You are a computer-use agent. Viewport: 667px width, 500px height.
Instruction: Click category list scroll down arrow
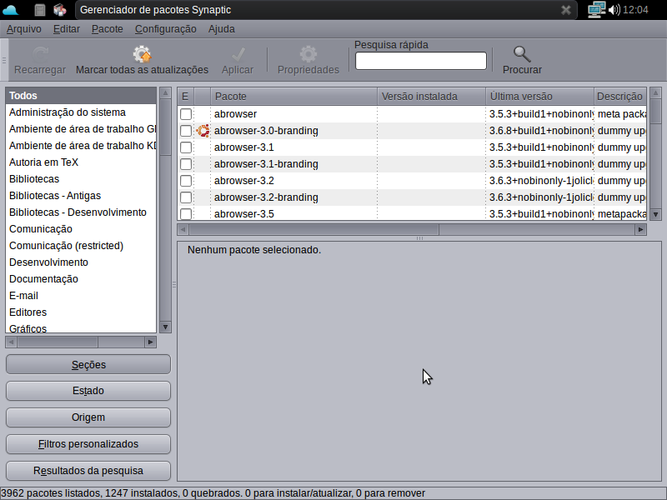pyautogui.click(x=165, y=327)
